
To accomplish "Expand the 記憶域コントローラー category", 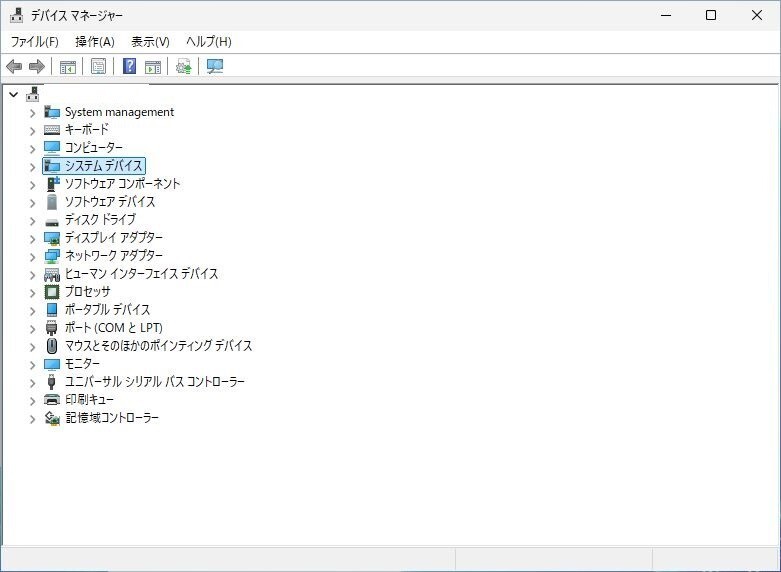I will (32, 418).
